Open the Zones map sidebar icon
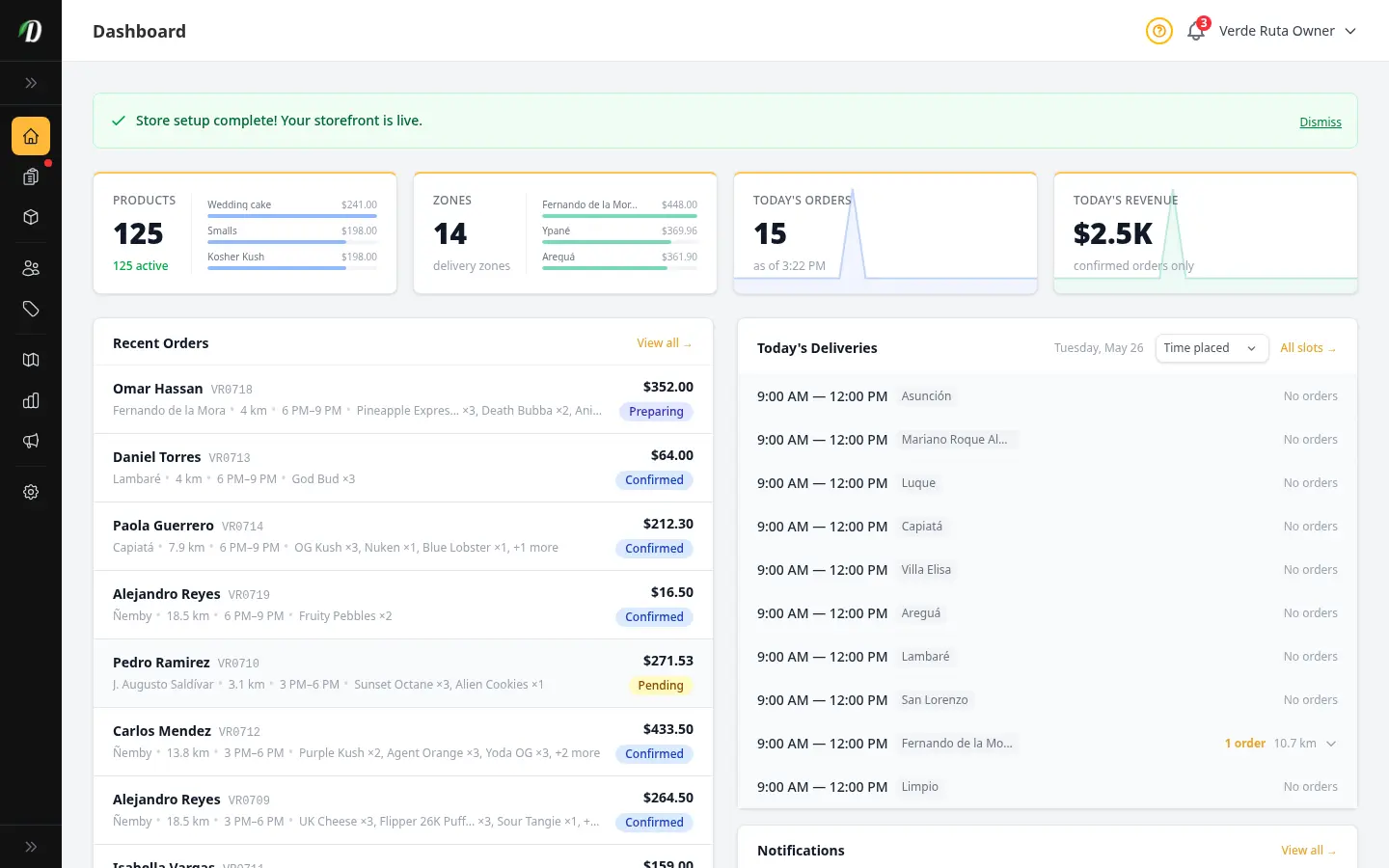This screenshot has height=868, width=1389. tap(31, 360)
